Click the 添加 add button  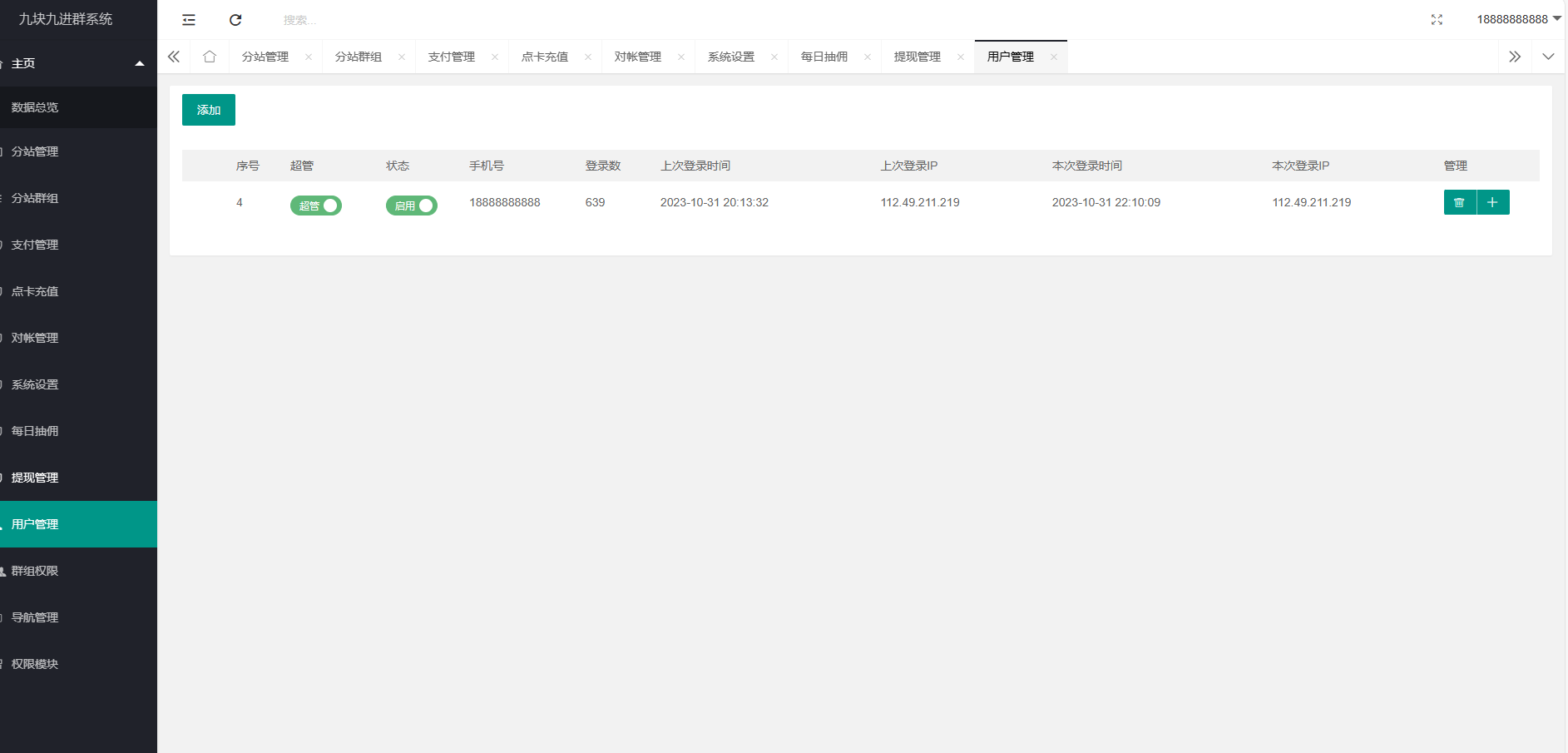click(x=209, y=110)
